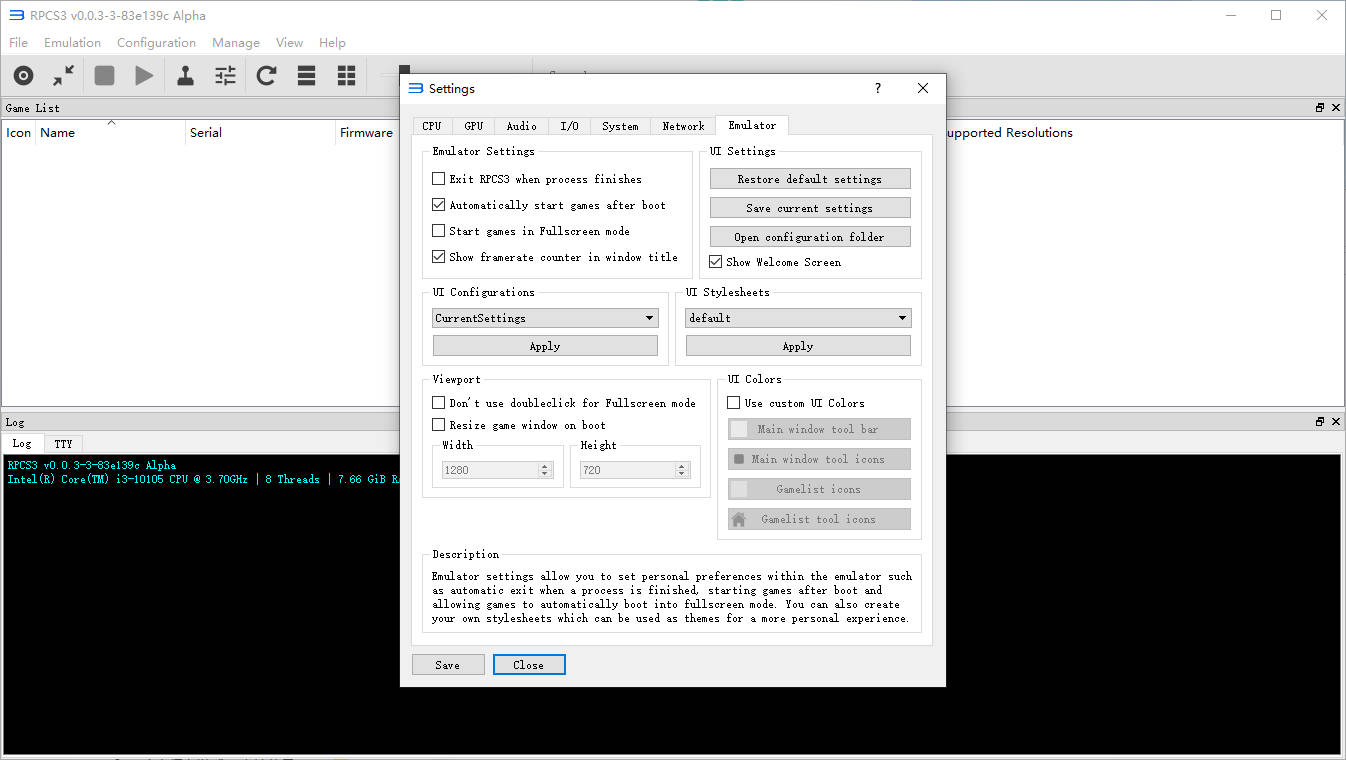This screenshot has width=1346, height=760.
Task: Open the Emulation menu
Action: pos(72,43)
